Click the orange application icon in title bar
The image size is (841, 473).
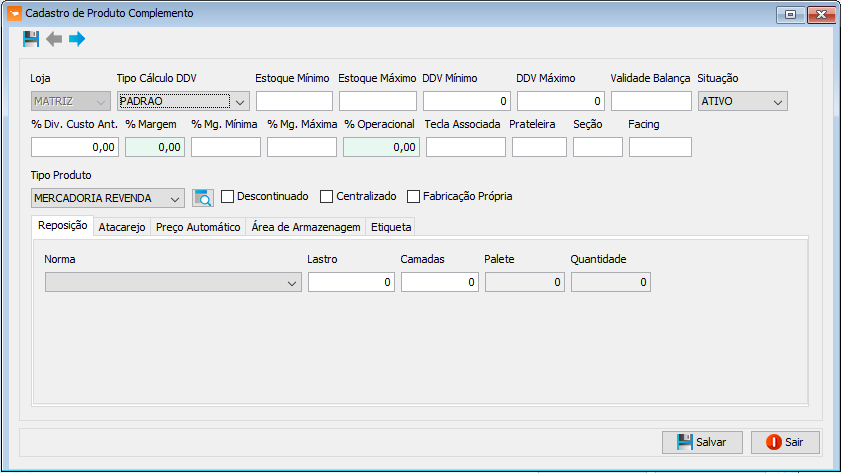point(14,13)
